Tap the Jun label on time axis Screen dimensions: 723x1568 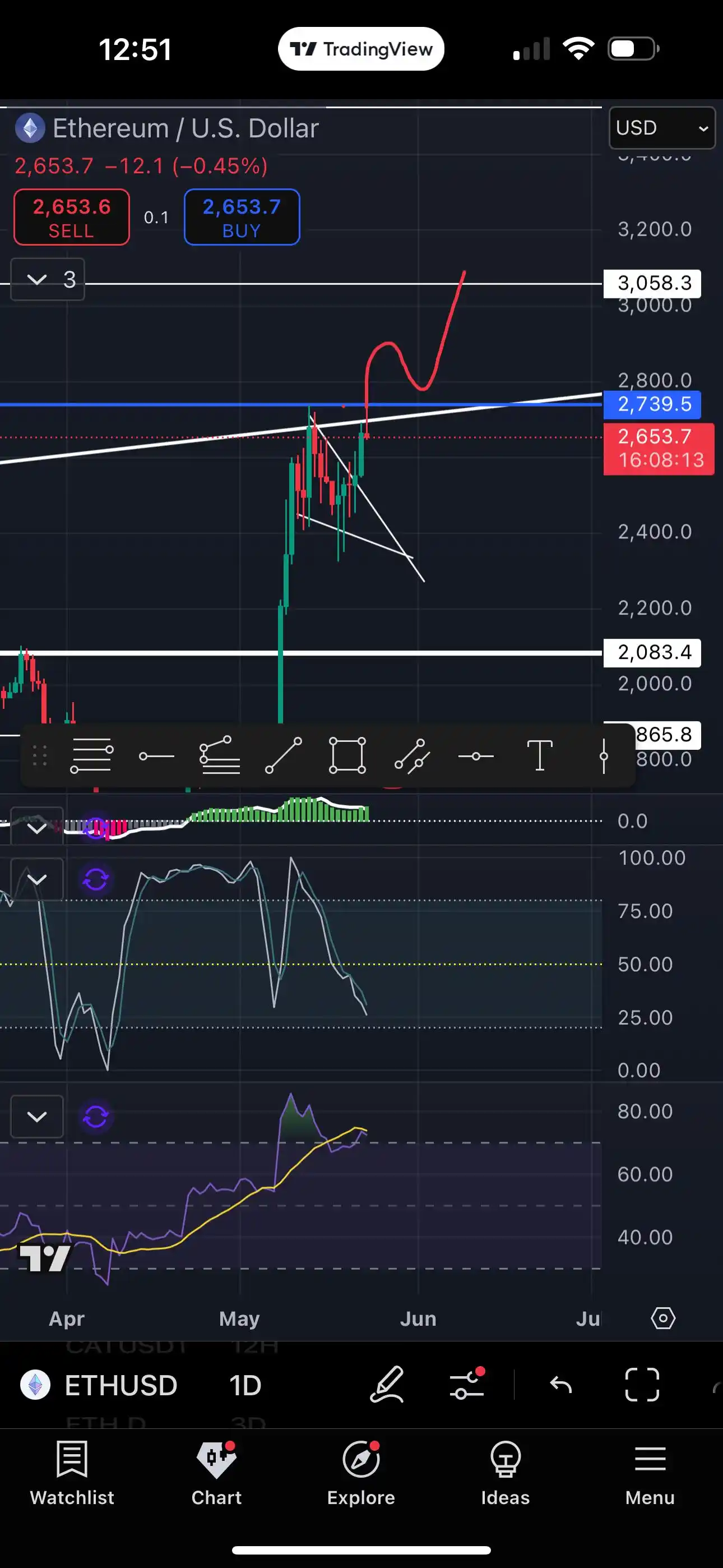[x=418, y=1318]
